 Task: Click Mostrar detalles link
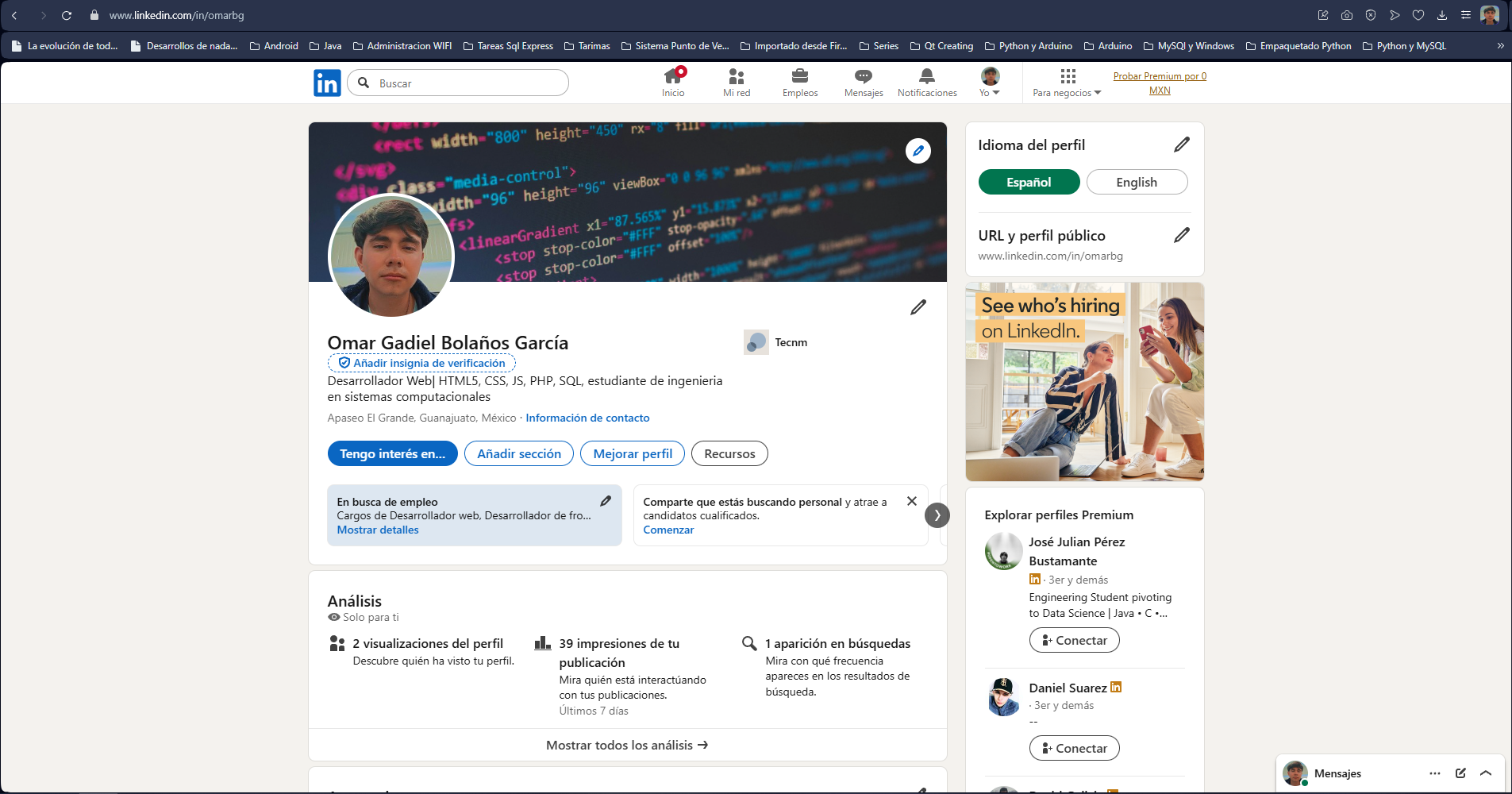378,530
